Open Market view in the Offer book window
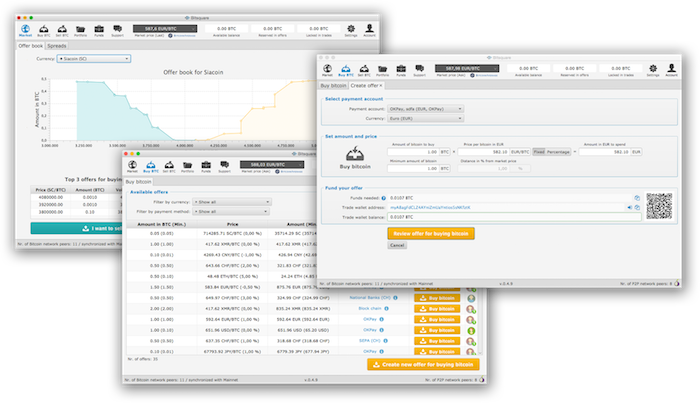The image size is (700, 403). 24,30
